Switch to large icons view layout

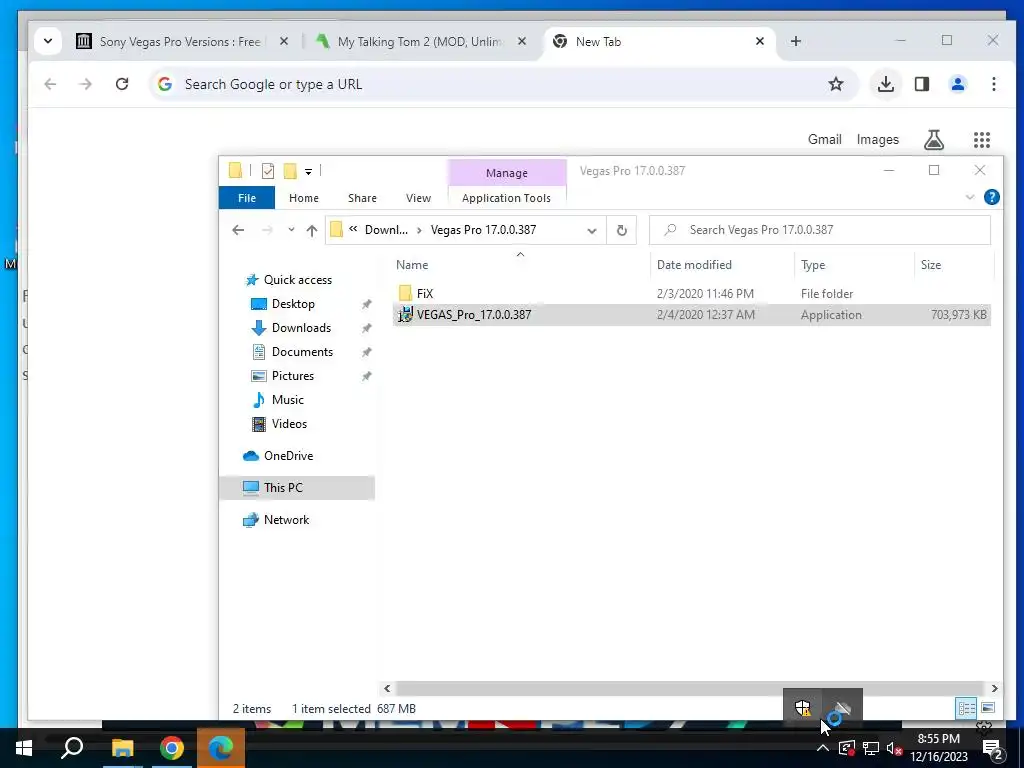[988, 708]
